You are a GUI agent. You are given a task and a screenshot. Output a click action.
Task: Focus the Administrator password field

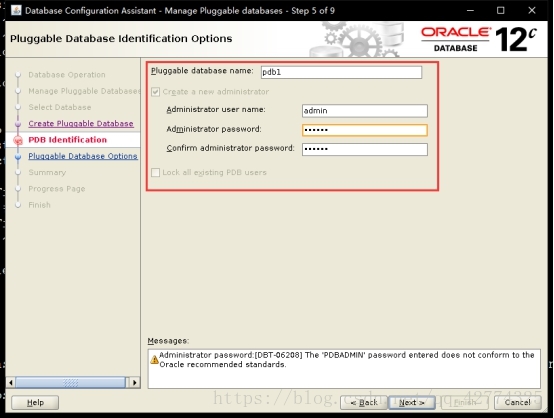tap(365, 130)
